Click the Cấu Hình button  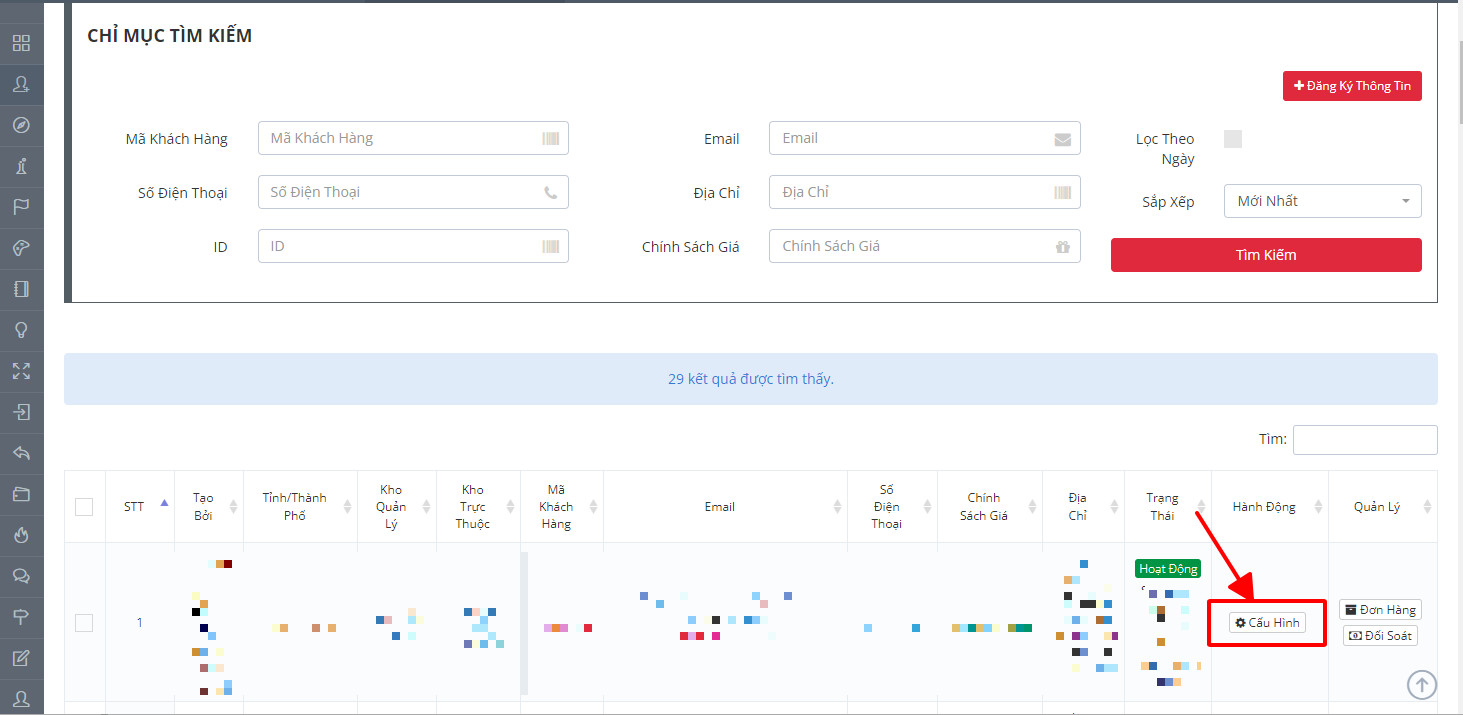1267,623
